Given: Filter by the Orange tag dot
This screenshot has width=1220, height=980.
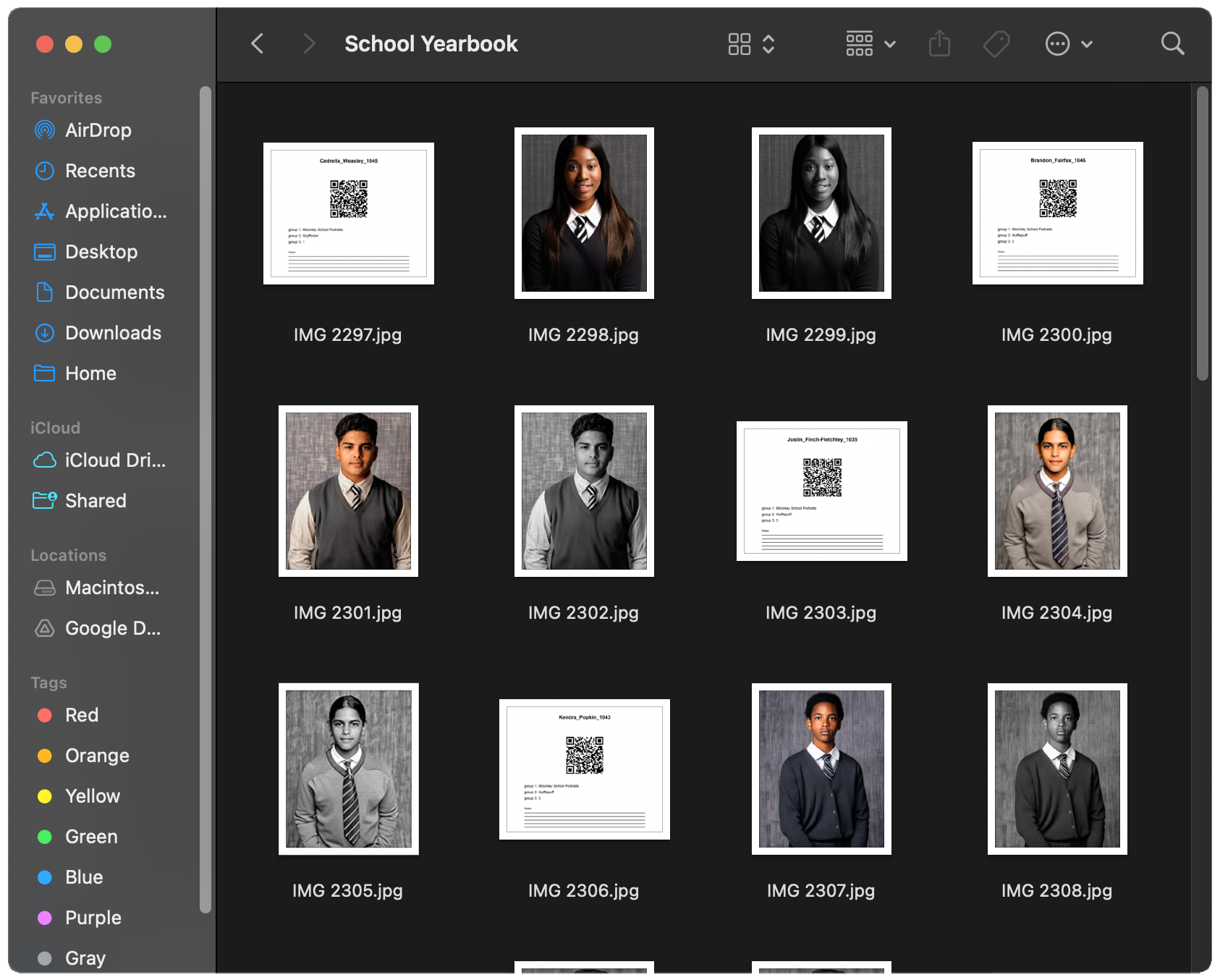Looking at the screenshot, I should tap(45, 756).
